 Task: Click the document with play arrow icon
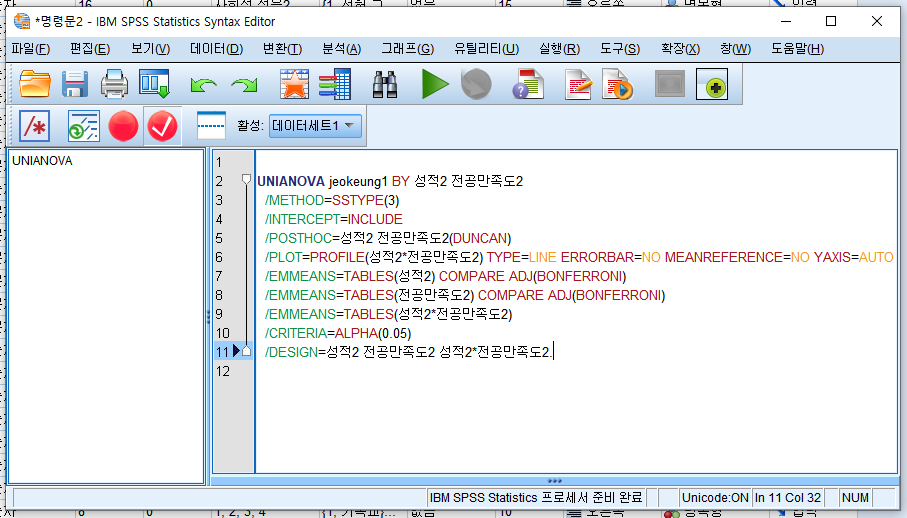[x=617, y=84]
